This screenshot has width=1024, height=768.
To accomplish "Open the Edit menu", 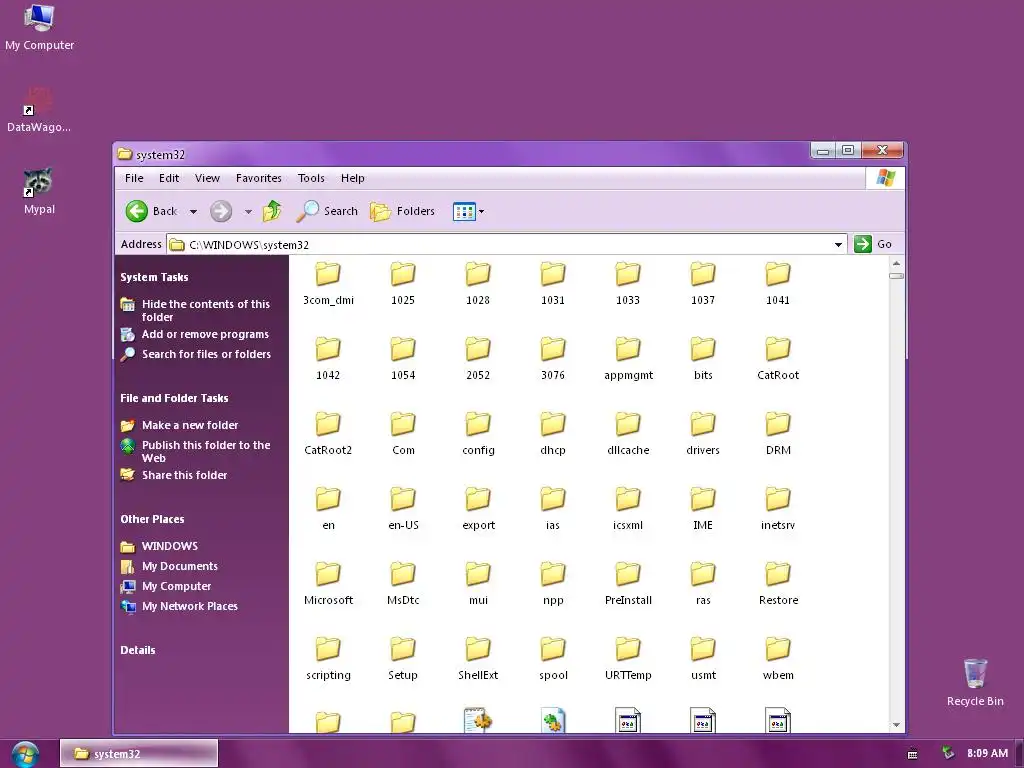I will [x=168, y=178].
